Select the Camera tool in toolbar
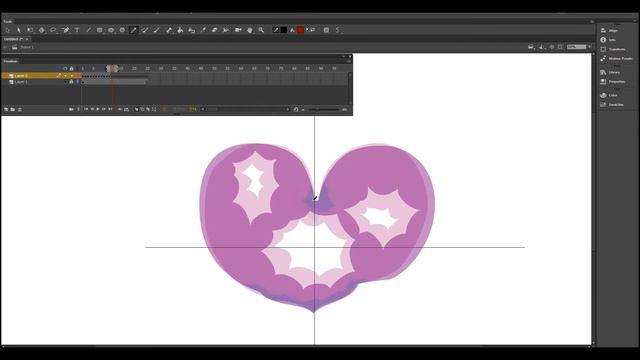Viewport: 640px width, 360px height. pyautogui.click(x=238, y=30)
